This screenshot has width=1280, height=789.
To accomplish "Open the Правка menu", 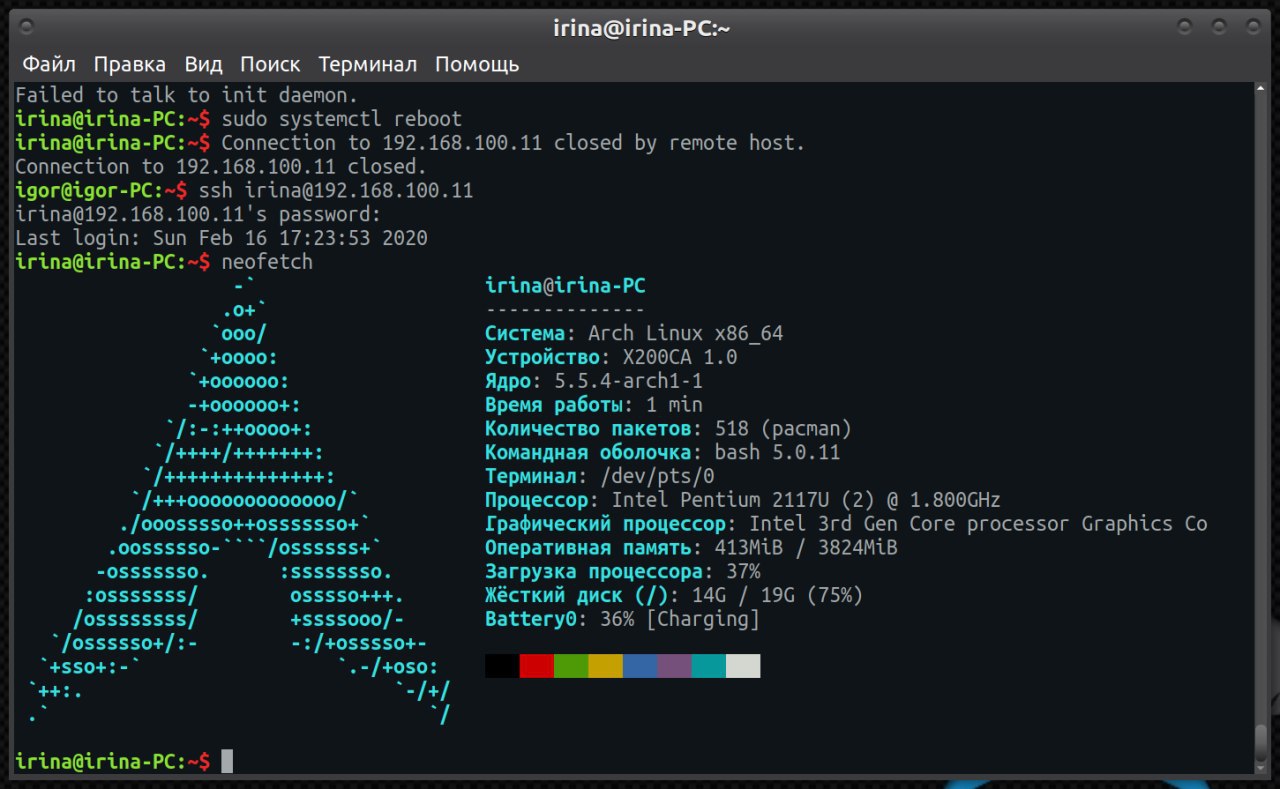I will coord(130,65).
